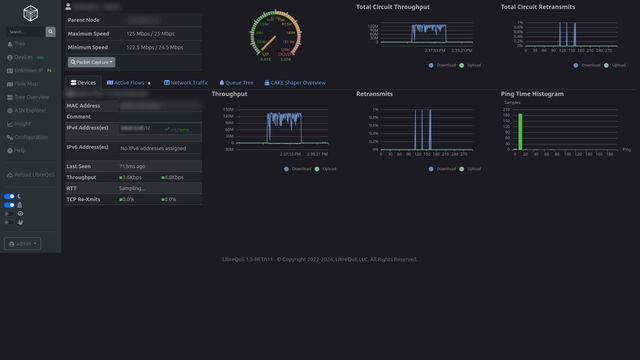The height and width of the screenshot is (360, 640).
Task: Click the LibreQoS cube logo
Action: point(30,13)
